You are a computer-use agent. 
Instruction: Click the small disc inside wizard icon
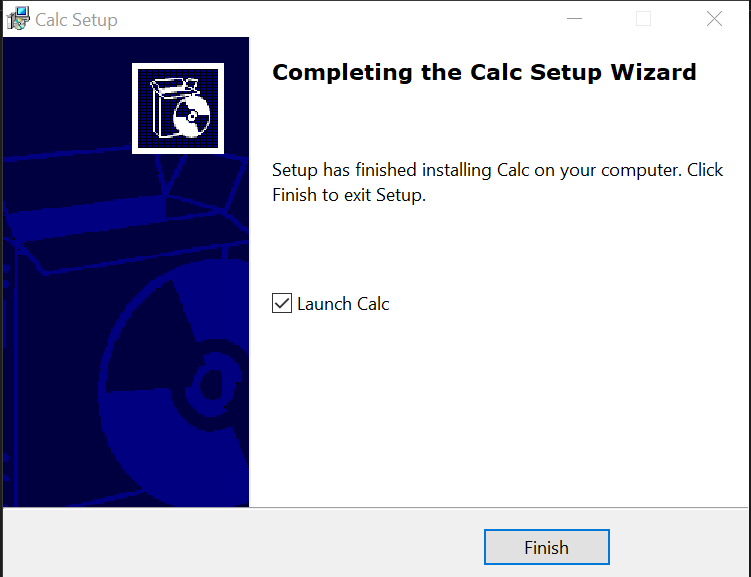point(188,118)
